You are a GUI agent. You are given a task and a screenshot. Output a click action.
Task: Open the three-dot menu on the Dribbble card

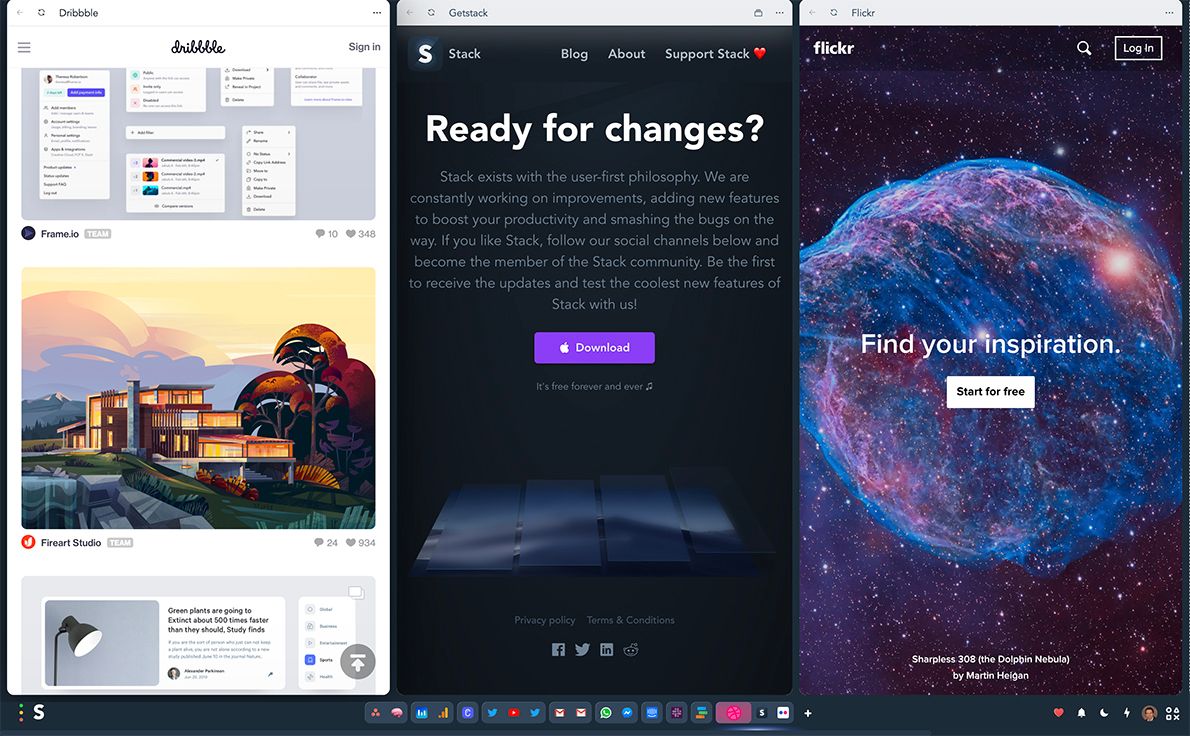(x=377, y=12)
